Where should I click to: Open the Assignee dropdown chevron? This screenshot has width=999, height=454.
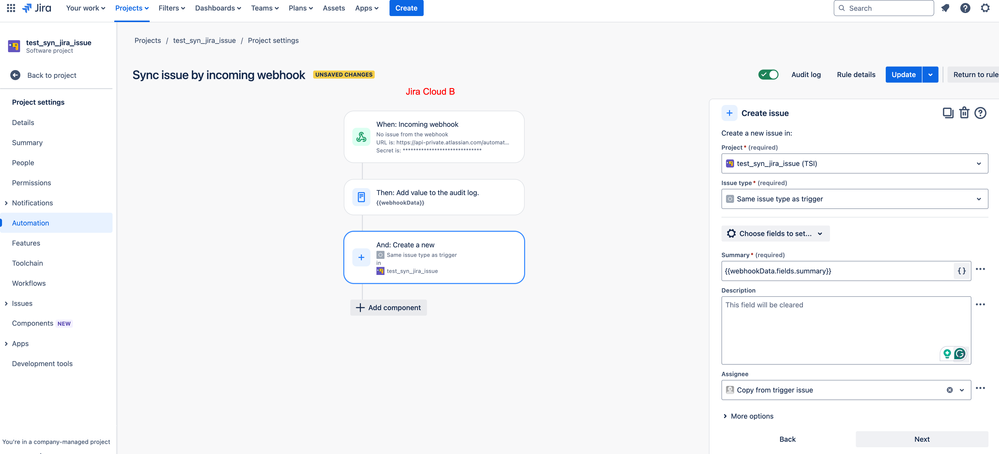pos(962,390)
